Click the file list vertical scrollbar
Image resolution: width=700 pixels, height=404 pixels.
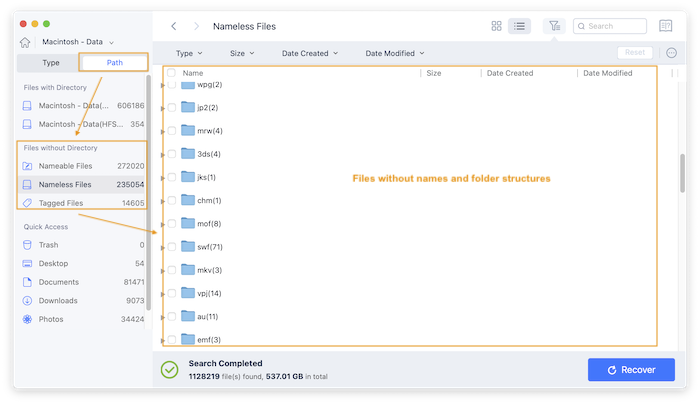pyautogui.click(x=681, y=170)
